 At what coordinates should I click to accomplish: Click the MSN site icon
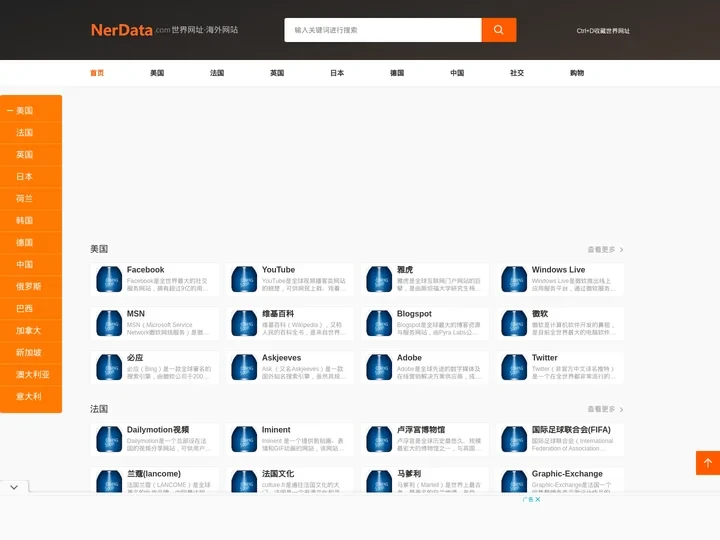click(x=109, y=323)
